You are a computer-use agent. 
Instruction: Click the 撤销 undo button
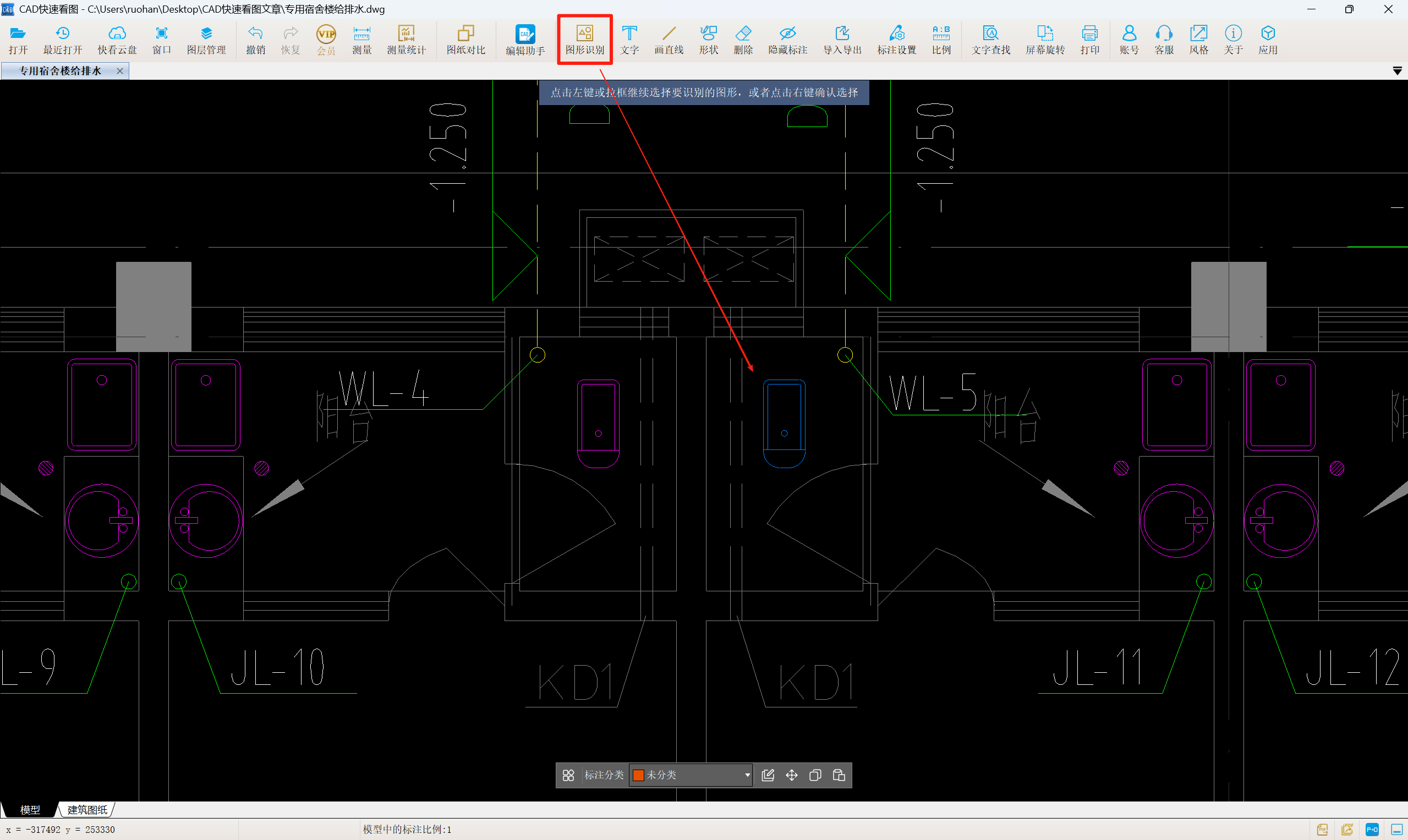255,40
